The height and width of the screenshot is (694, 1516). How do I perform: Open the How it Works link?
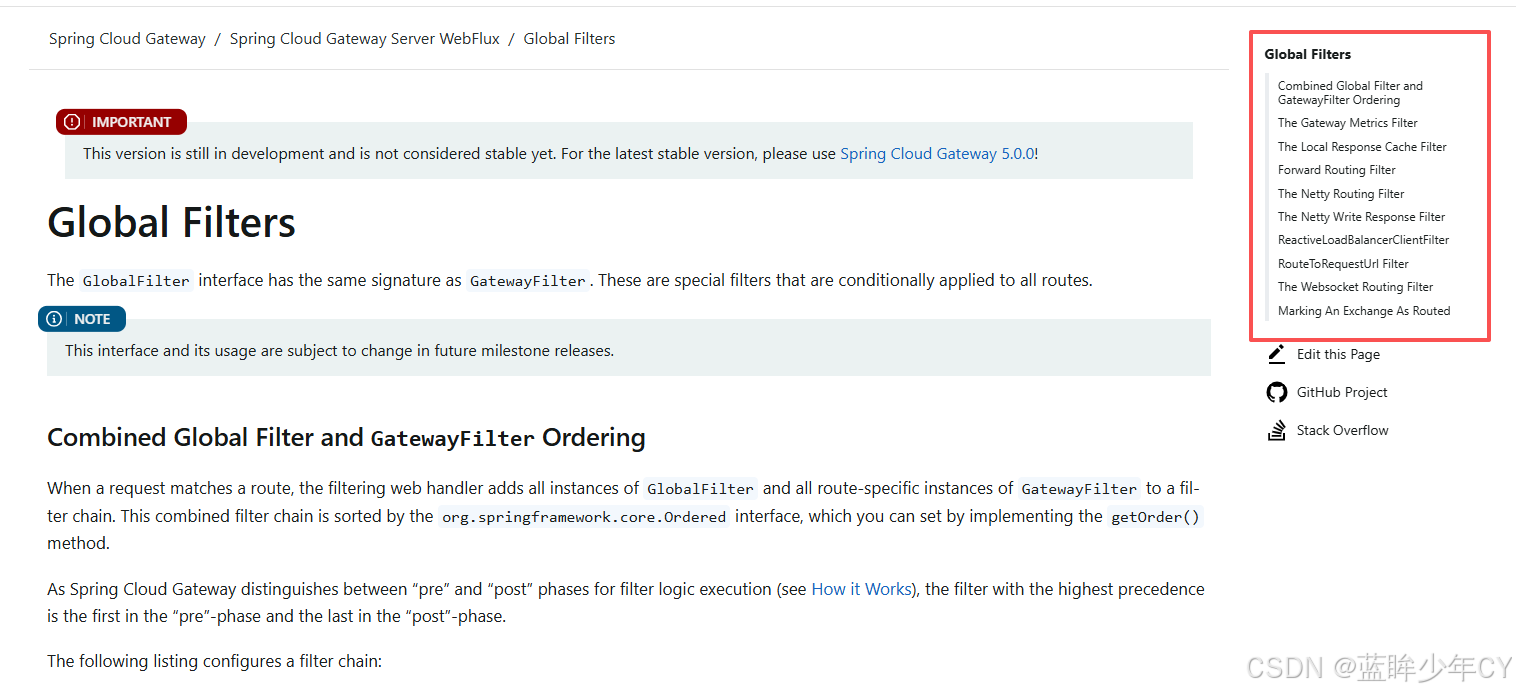pos(861,589)
